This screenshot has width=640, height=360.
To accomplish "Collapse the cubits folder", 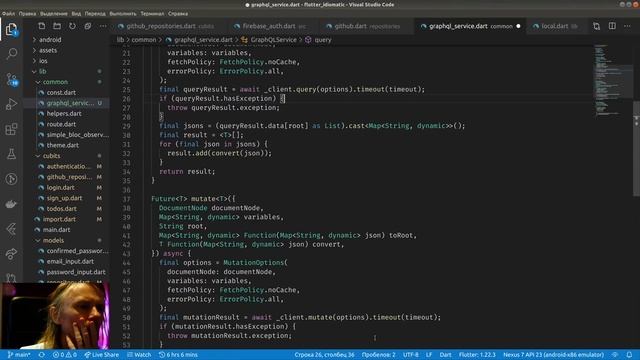I will click(x=51, y=156).
